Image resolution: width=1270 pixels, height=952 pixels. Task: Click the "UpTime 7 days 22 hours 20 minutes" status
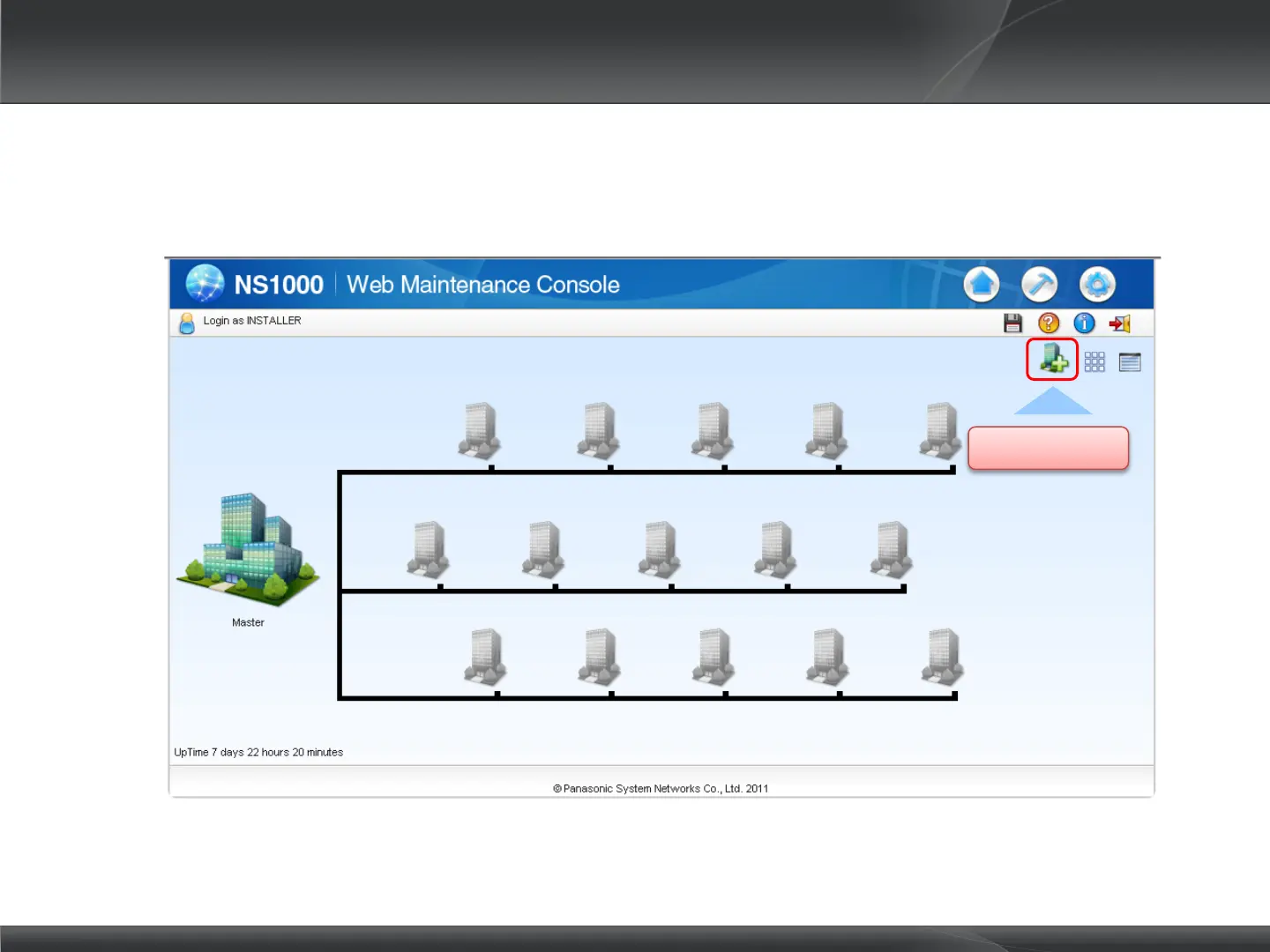258,753
